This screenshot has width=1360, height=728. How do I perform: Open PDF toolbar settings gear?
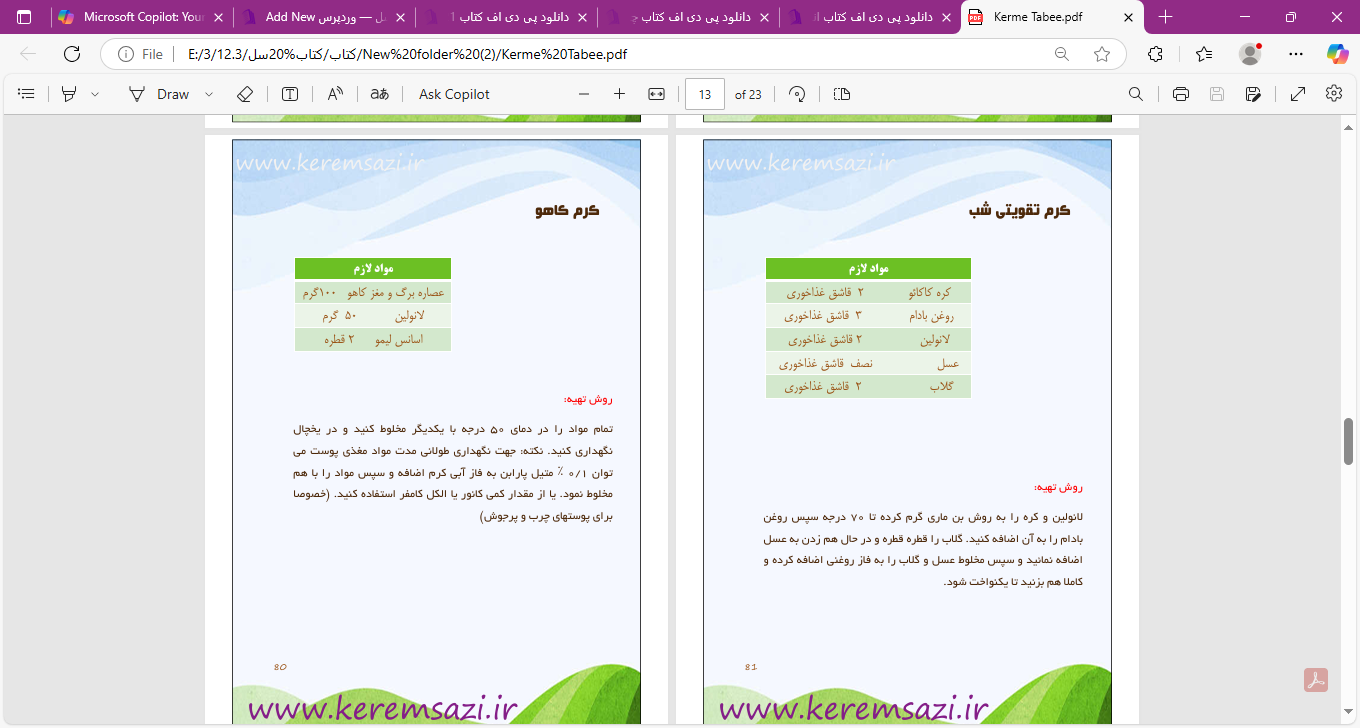(1334, 94)
